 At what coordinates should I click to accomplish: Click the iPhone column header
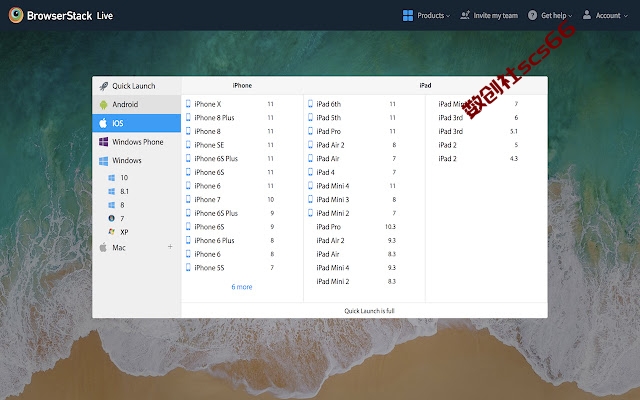point(242,85)
